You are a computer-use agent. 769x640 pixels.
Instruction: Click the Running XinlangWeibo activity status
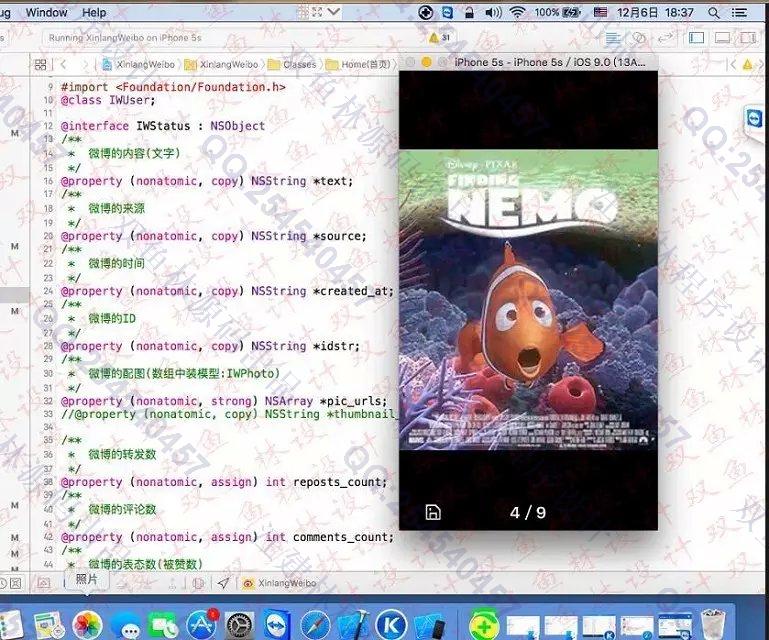pyautogui.click(x=125, y=38)
